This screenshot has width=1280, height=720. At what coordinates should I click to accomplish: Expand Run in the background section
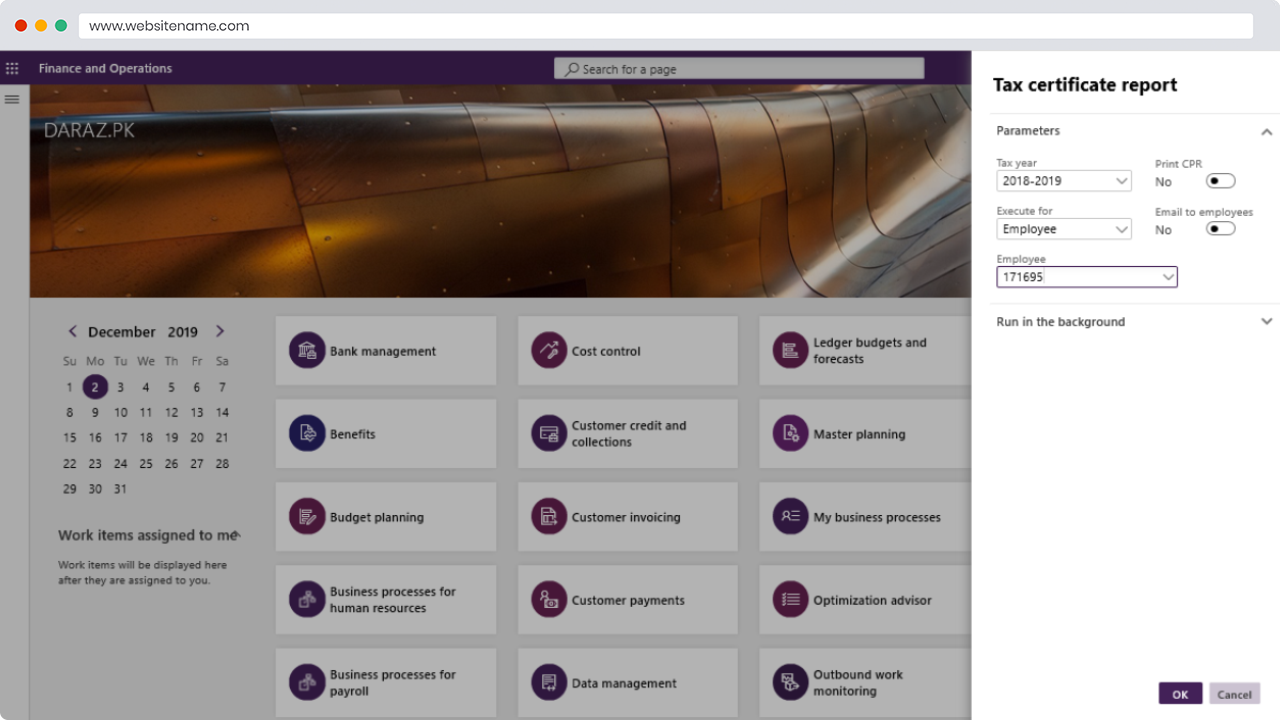1266,322
